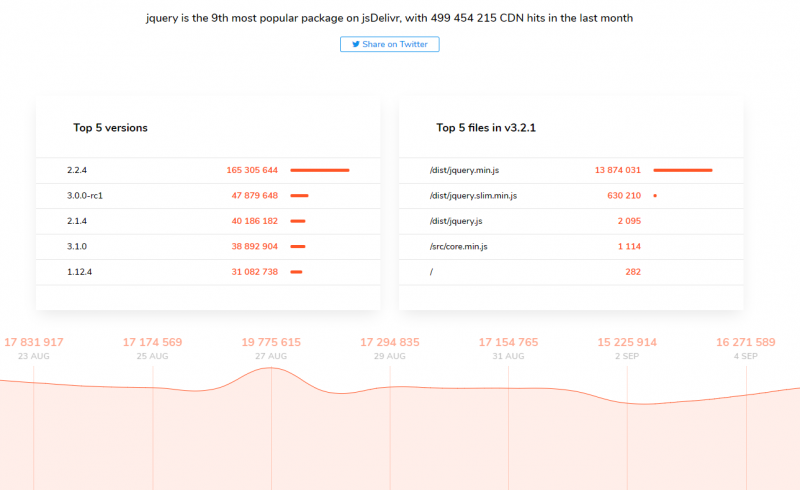The width and height of the screenshot is (800, 490).
Task: Click file hit count 2 095
Action: click(629, 221)
